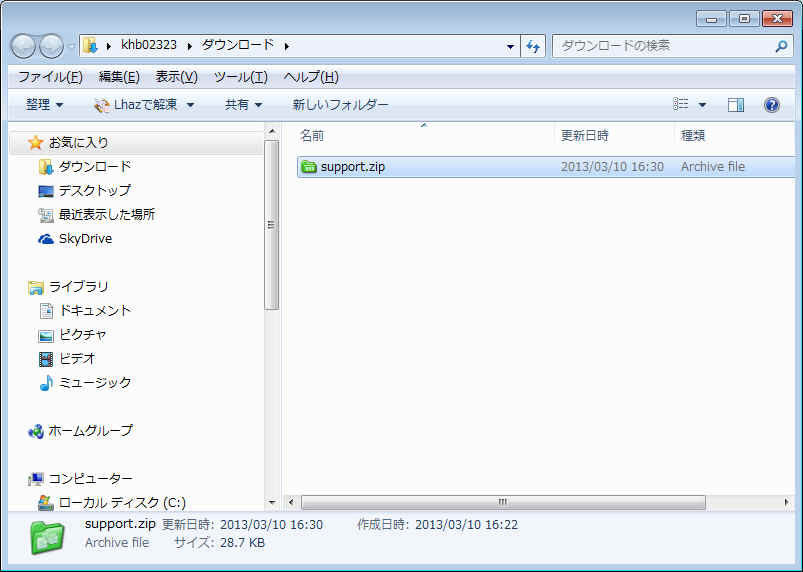Open the view options dropdown arrow
The width and height of the screenshot is (803, 572).
(x=702, y=105)
